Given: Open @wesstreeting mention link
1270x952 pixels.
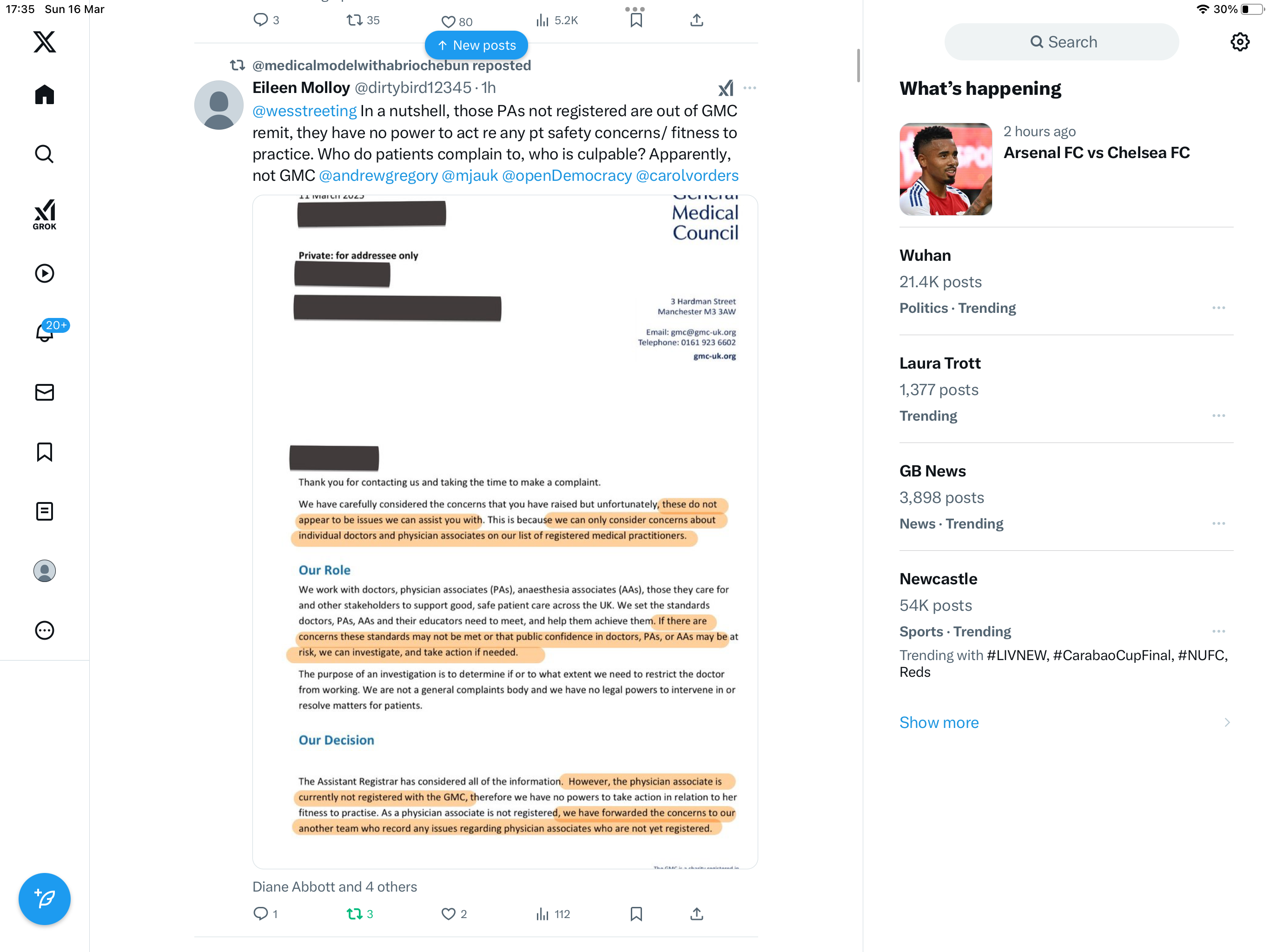Looking at the screenshot, I should [305, 111].
